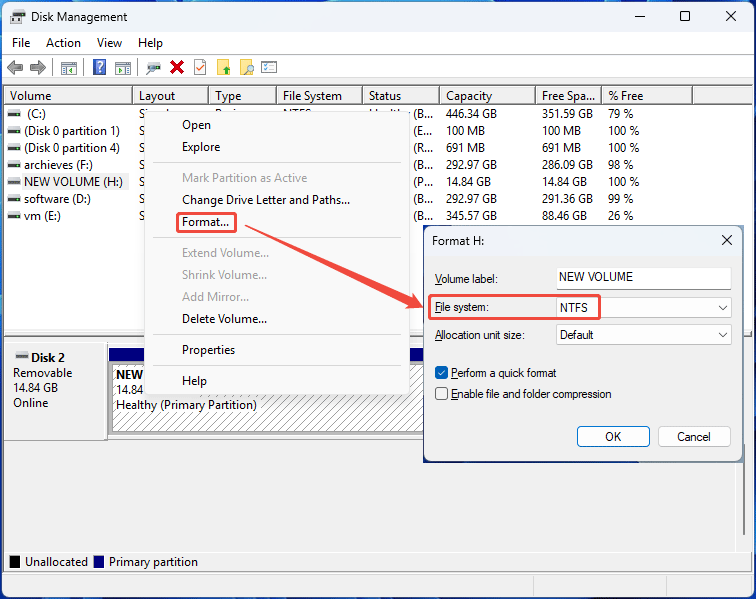Click the drive icon beside (C:)
The height and width of the screenshot is (599, 756).
pyautogui.click(x=14, y=114)
